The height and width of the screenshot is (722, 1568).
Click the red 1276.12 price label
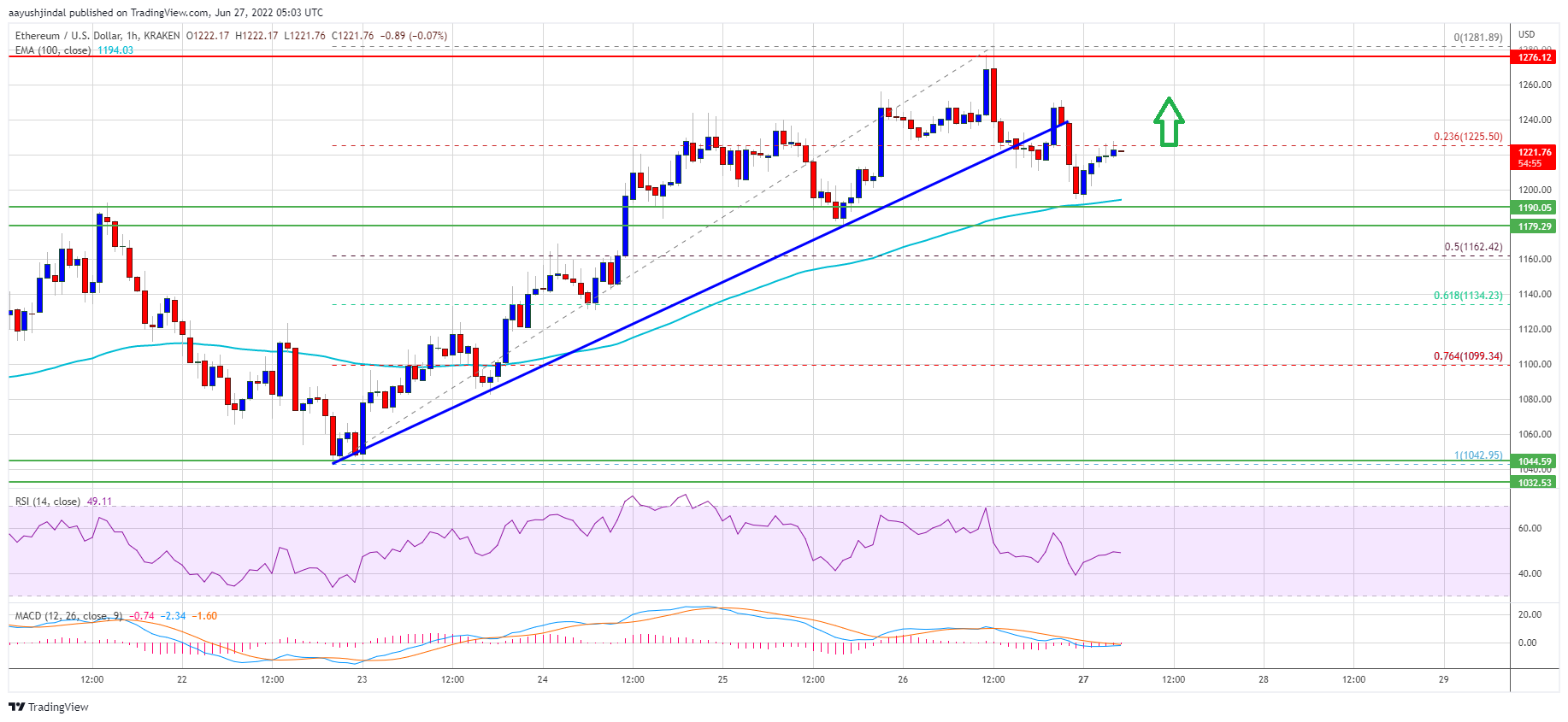pyautogui.click(x=1534, y=57)
